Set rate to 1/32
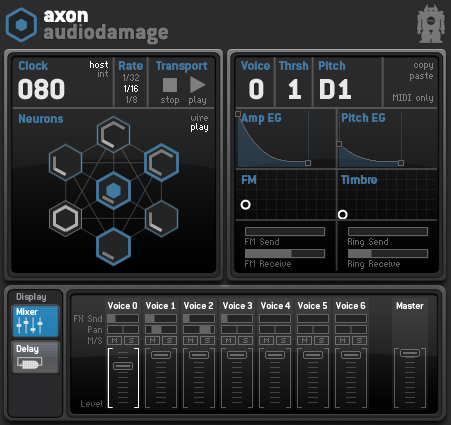Screen dimensions: 451x425 (x=131, y=78)
